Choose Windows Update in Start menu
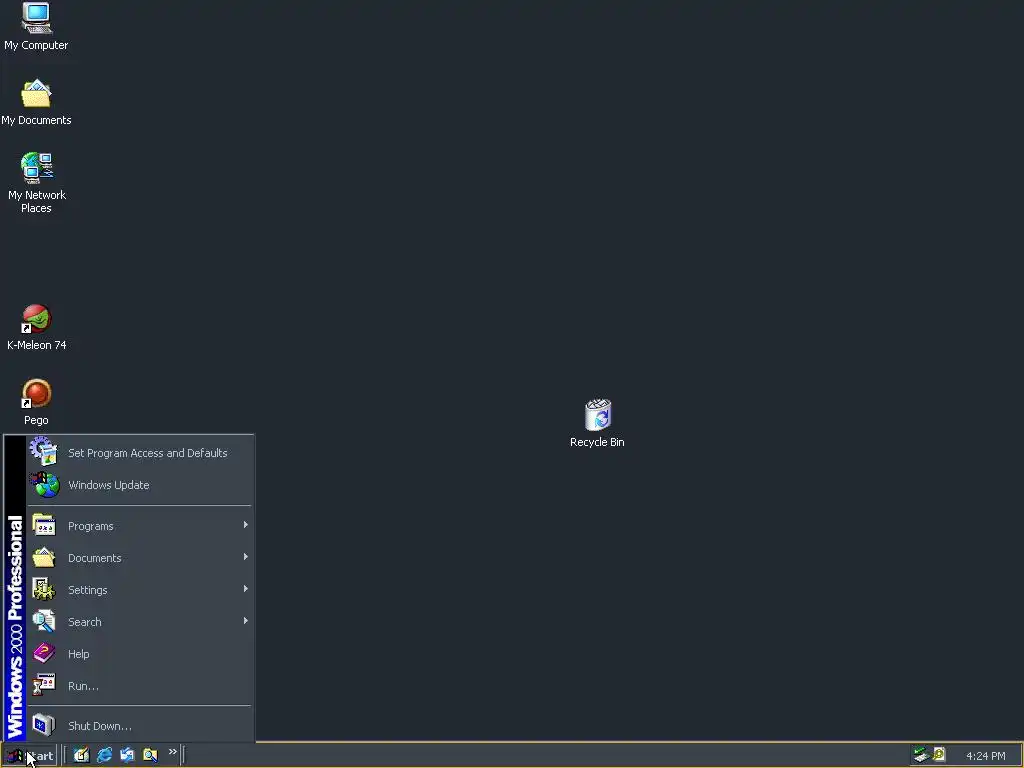 pos(140,485)
